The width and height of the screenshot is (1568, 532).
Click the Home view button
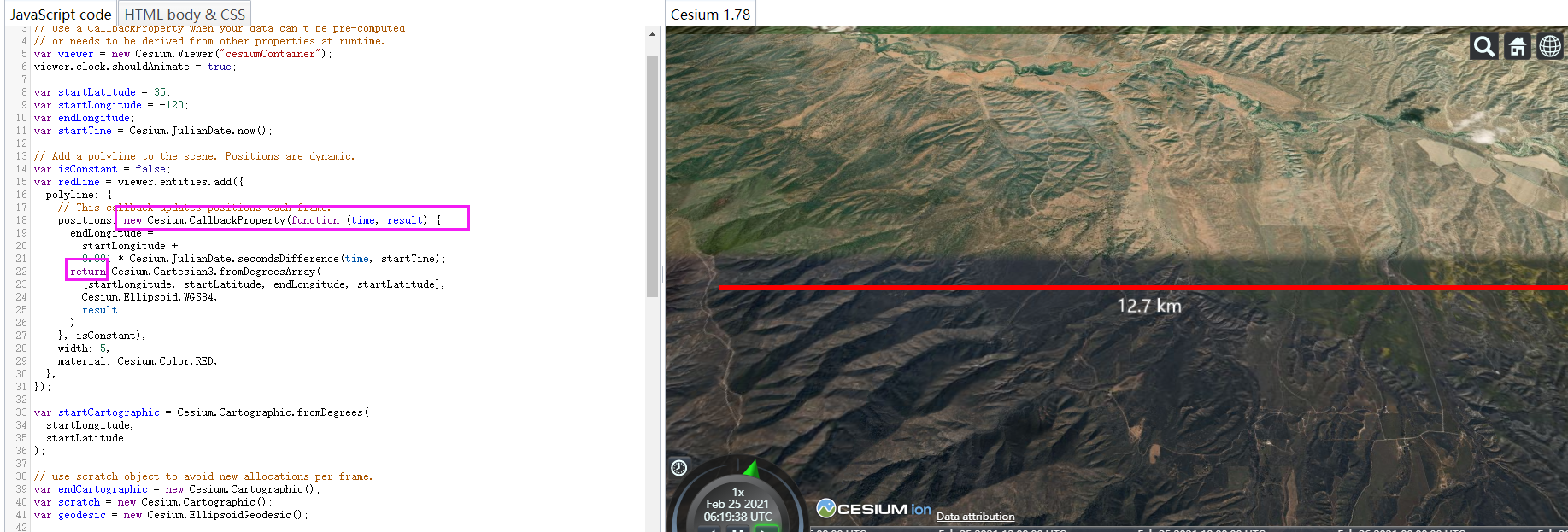coord(1517,46)
